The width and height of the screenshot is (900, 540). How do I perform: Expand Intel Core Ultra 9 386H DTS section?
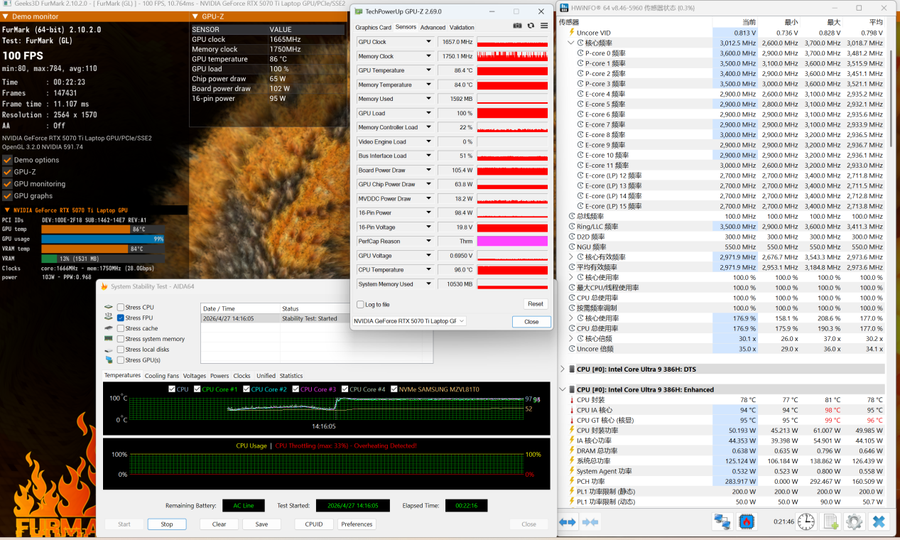click(x=562, y=369)
